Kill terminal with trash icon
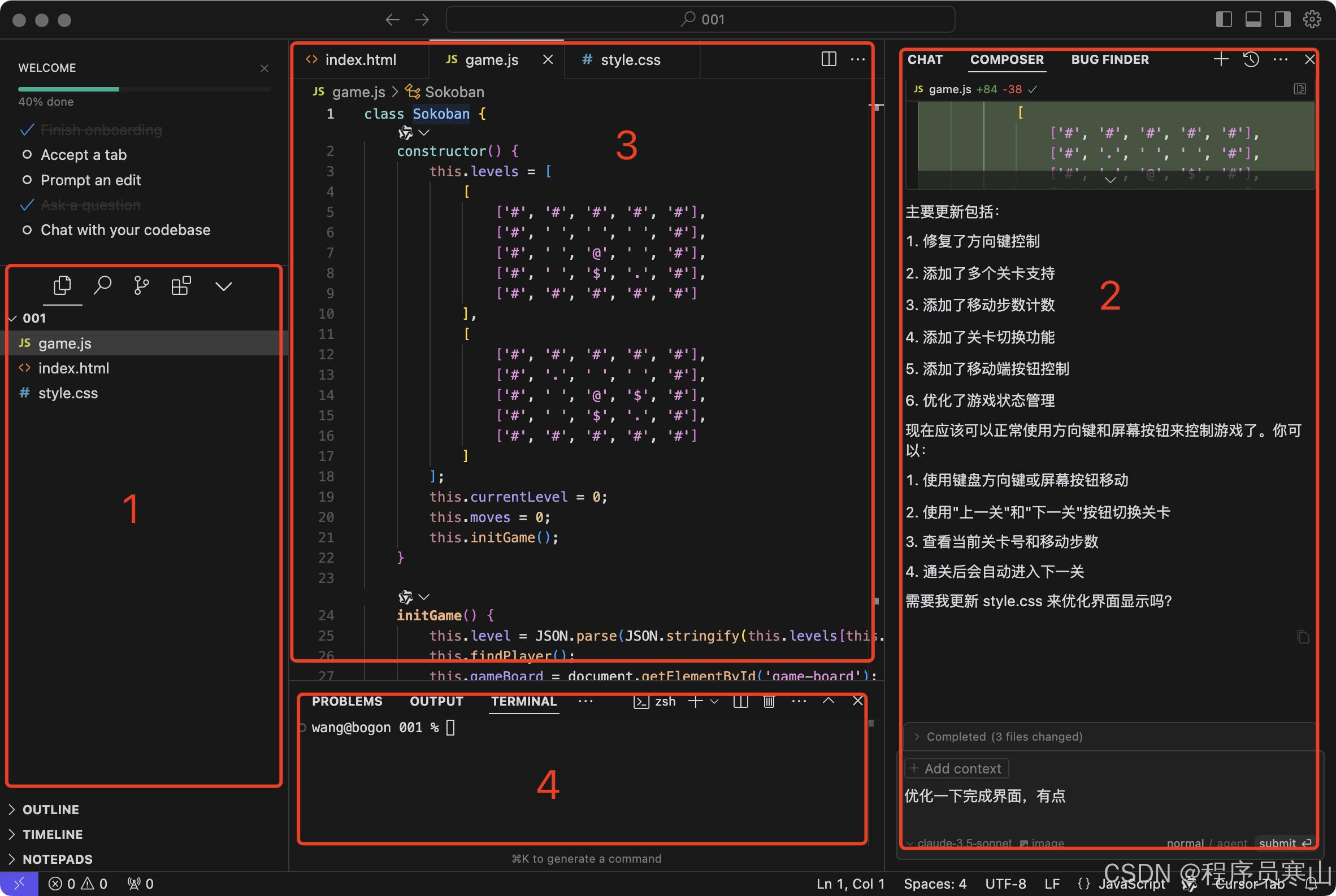This screenshot has width=1336, height=896. (769, 701)
